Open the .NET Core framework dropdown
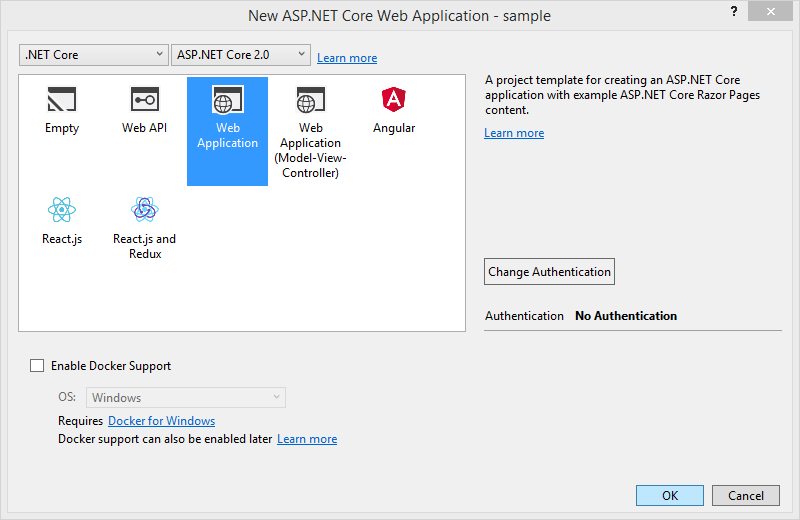 (x=94, y=55)
